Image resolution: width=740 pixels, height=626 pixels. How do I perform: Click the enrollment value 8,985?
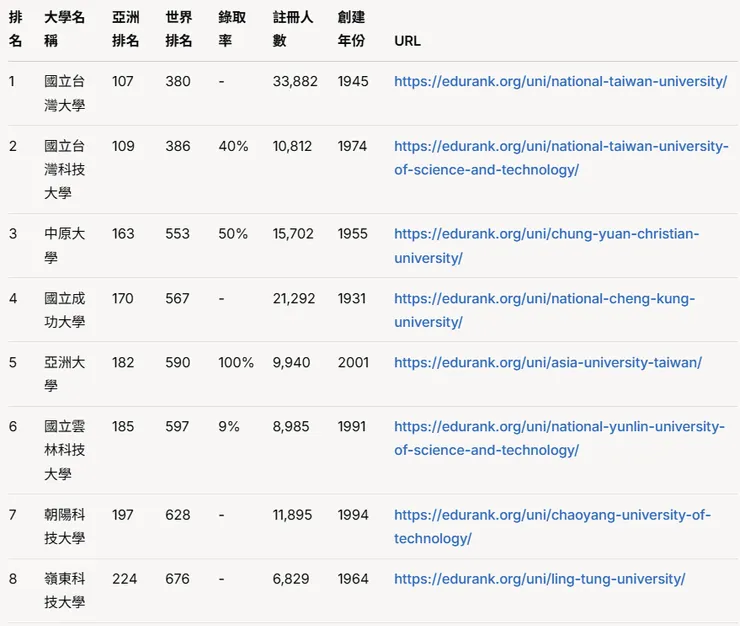click(x=291, y=426)
